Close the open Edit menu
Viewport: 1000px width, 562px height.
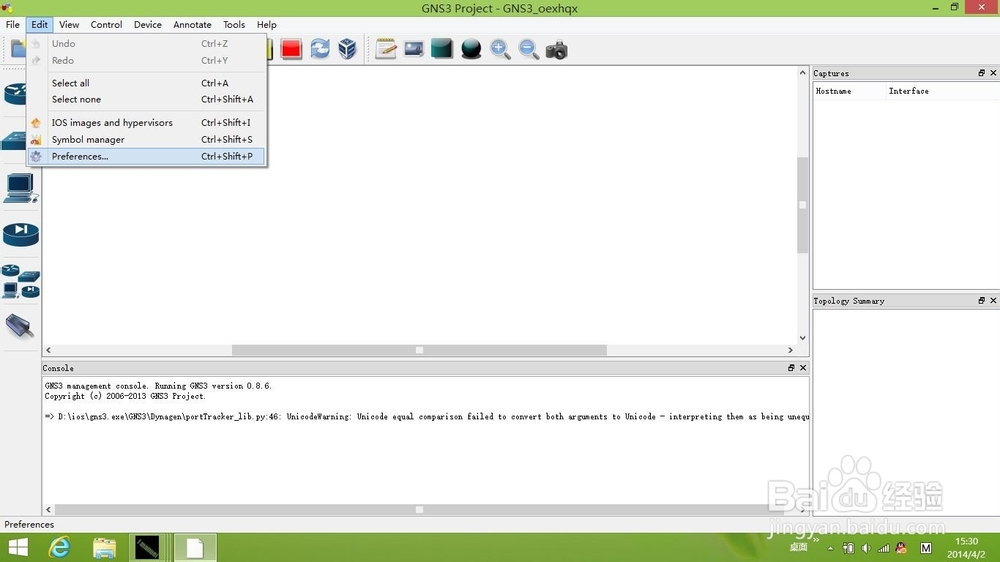coord(40,24)
